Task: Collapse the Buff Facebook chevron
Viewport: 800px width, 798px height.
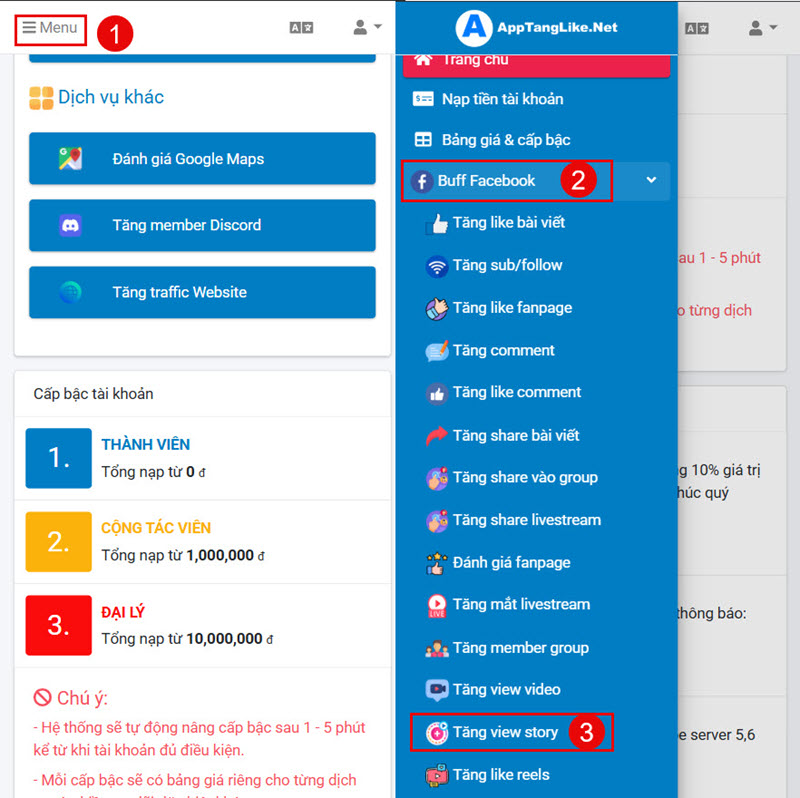Action: [651, 180]
